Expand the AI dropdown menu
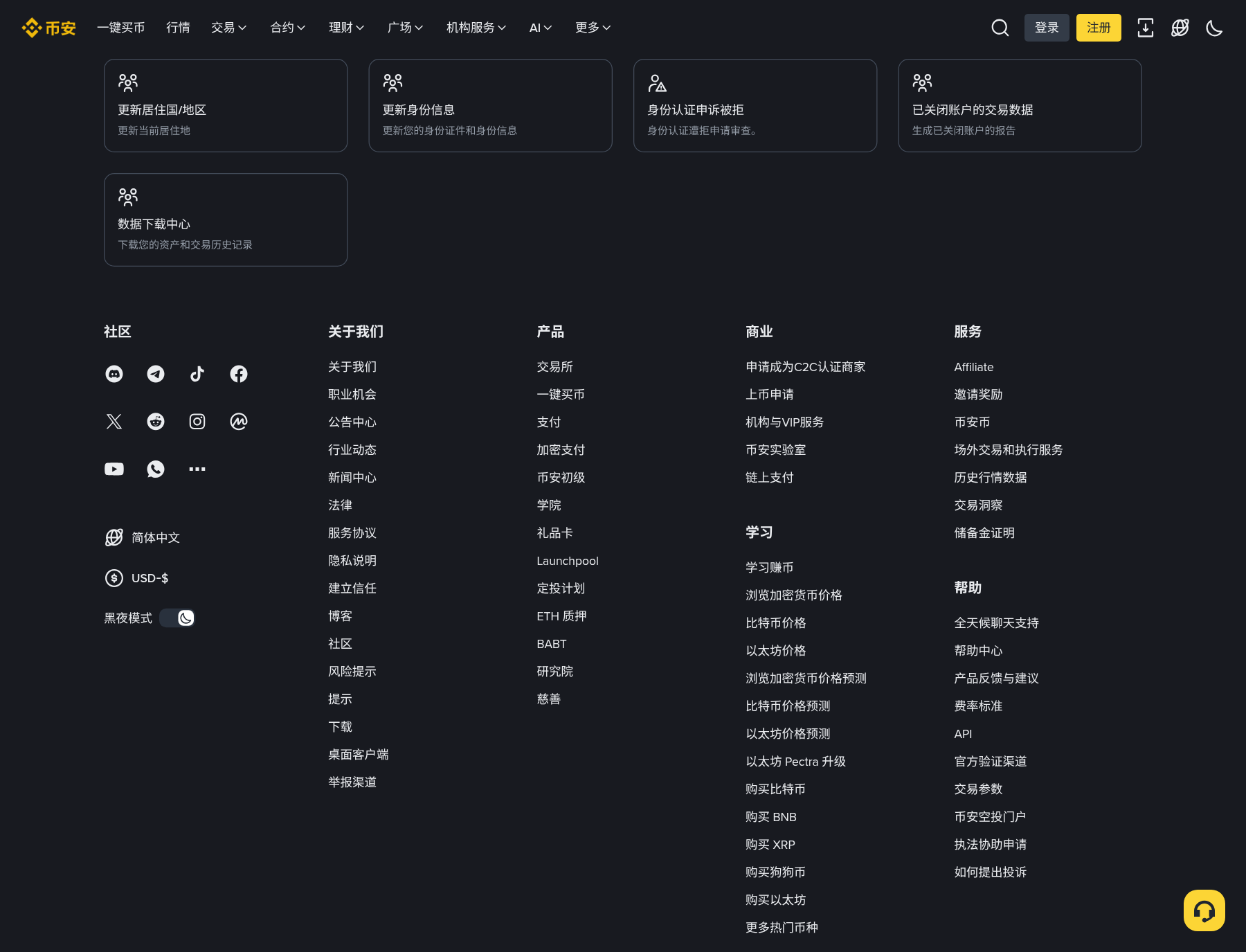The height and width of the screenshot is (952, 1246). pyautogui.click(x=541, y=28)
